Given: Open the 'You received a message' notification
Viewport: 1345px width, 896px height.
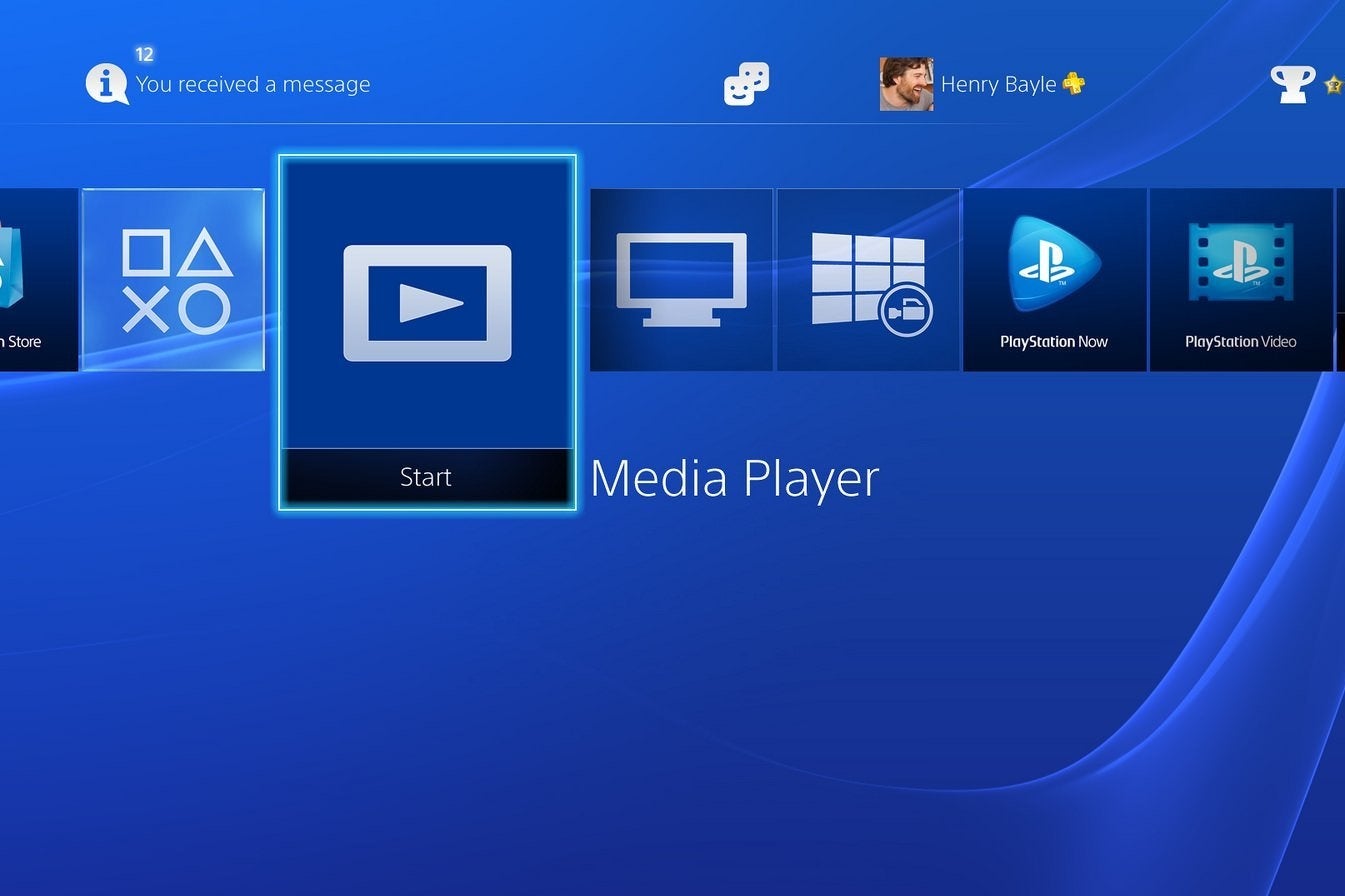Looking at the screenshot, I should [x=253, y=85].
